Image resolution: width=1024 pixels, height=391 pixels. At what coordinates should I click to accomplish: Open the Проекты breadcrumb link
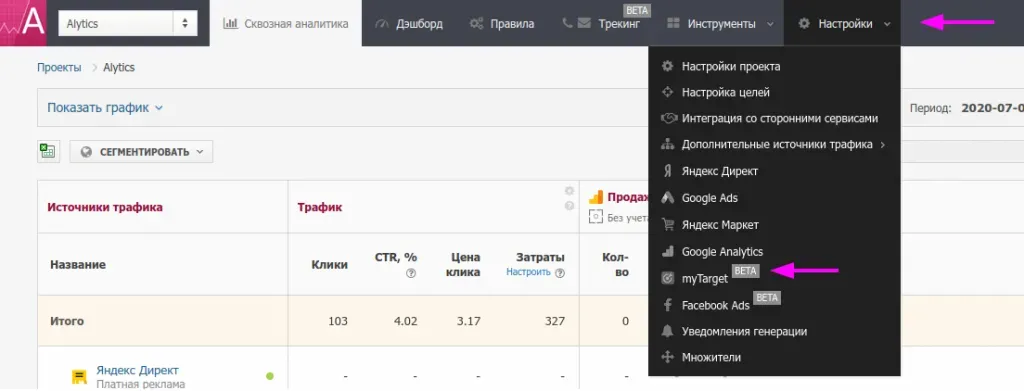[59, 67]
